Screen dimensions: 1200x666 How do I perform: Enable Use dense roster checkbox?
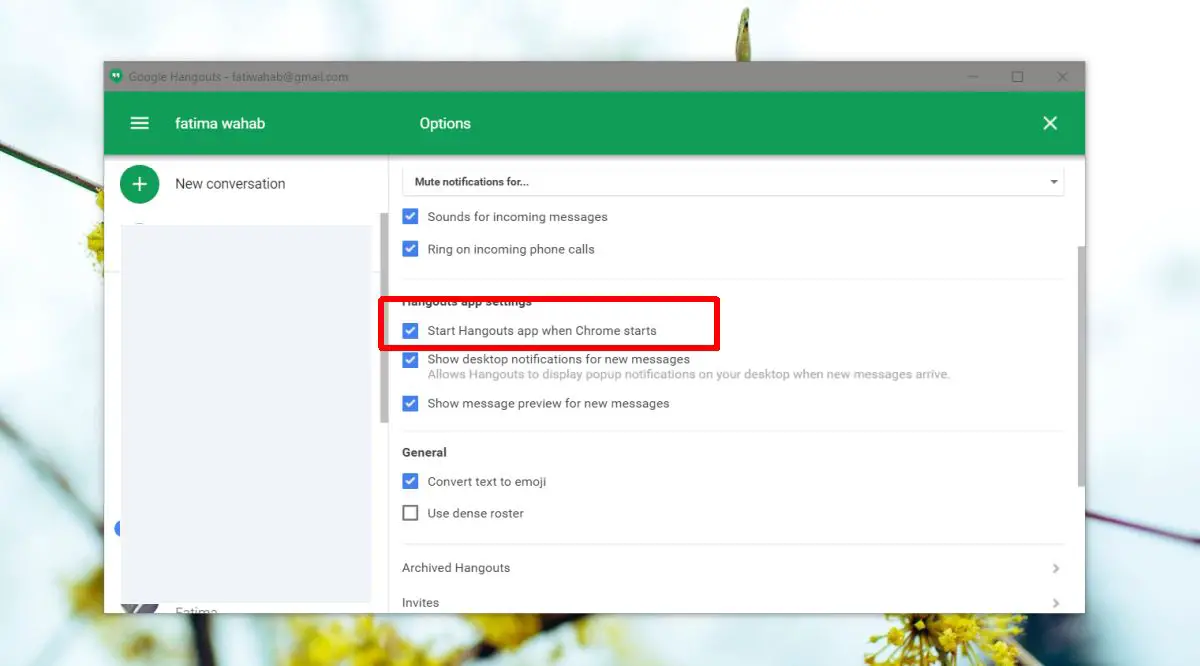pos(410,513)
